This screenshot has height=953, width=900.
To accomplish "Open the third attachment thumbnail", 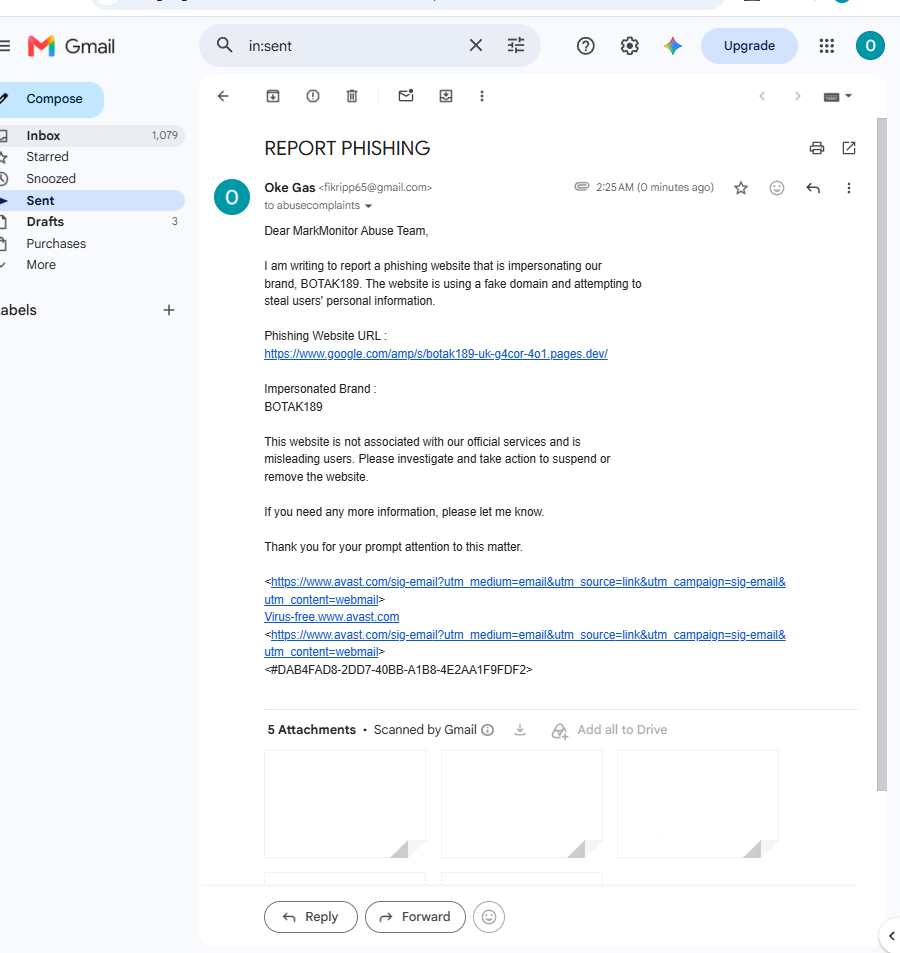I will pyautogui.click(x=698, y=804).
